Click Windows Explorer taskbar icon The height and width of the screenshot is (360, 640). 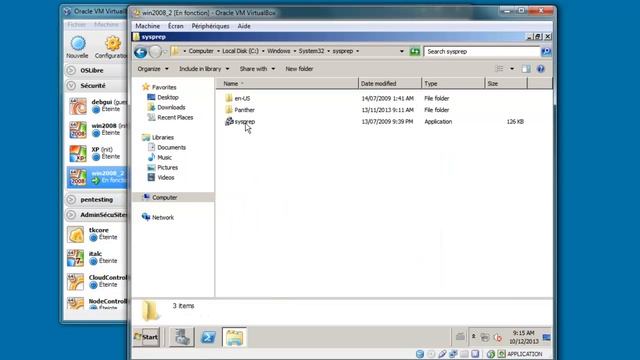pyautogui.click(x=234, y=337)
